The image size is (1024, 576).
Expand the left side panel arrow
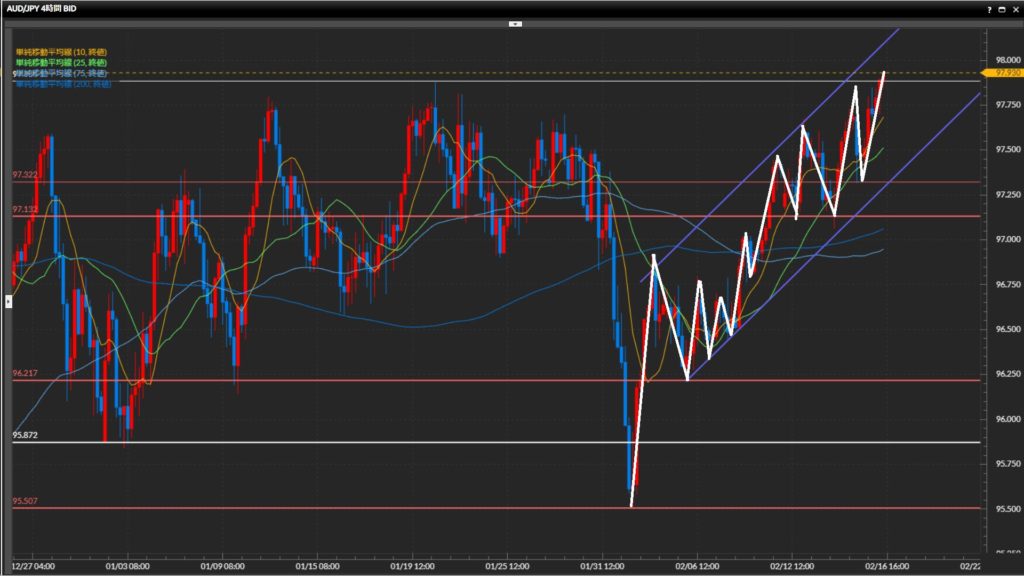[x=9, y=300]
